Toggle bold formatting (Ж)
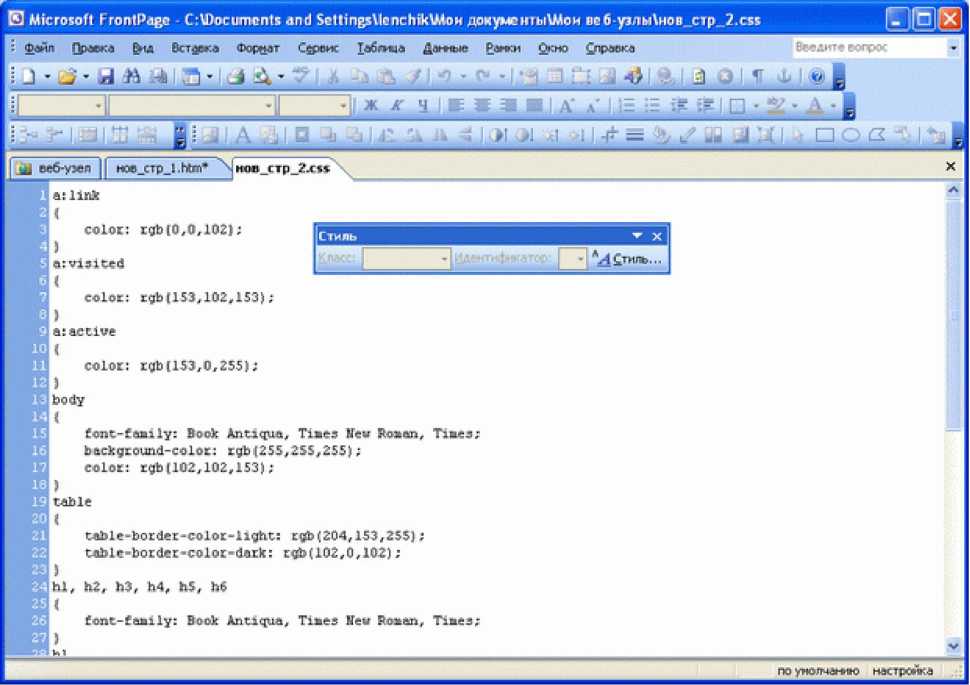 coord(371,106)
